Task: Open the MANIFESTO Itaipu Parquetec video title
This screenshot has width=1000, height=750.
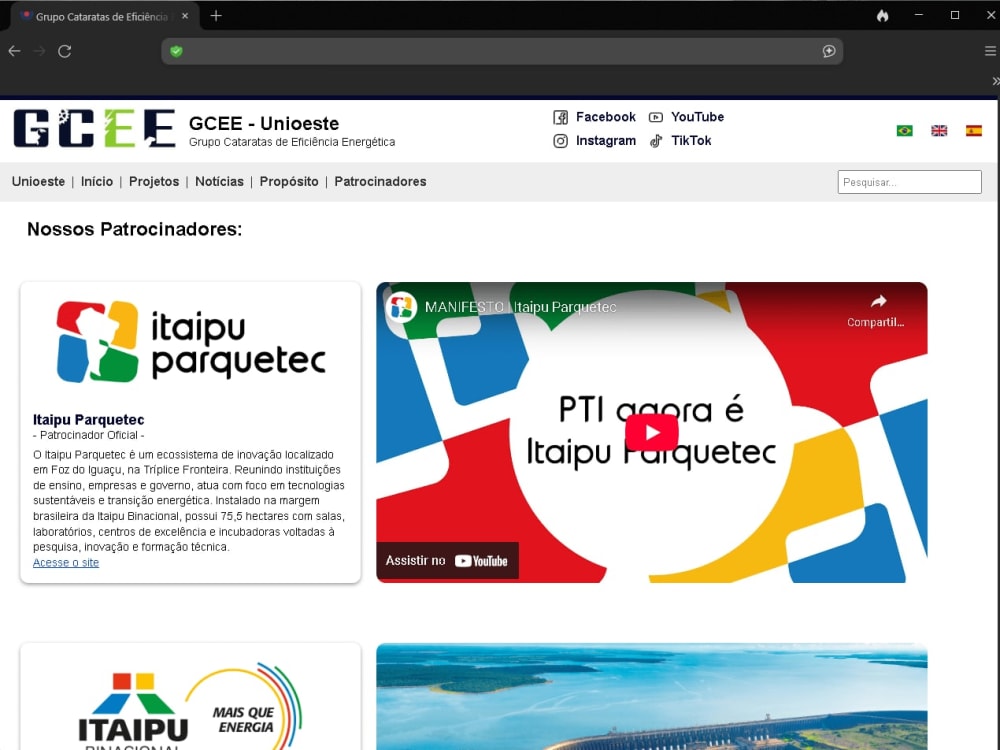Action: (x=520, y=307)
